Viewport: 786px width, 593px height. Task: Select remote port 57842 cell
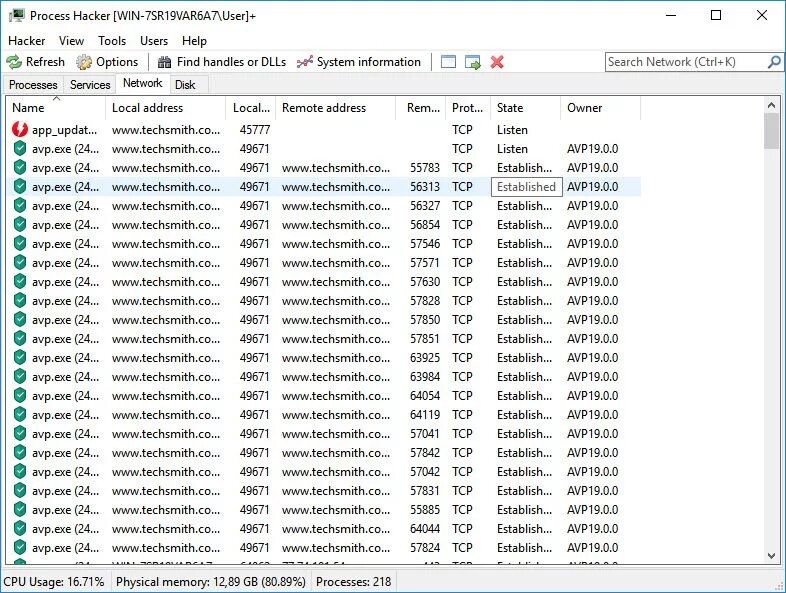tap(425, 453)
